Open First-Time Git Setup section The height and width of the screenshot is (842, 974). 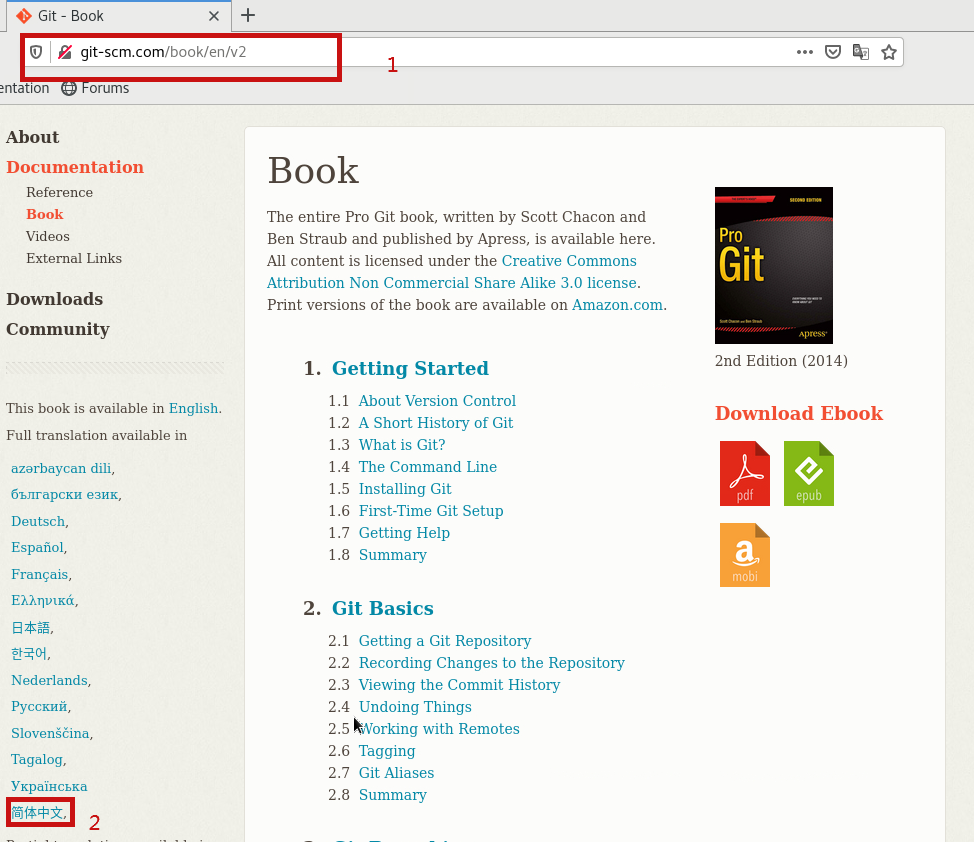click(x=431, y=511)
